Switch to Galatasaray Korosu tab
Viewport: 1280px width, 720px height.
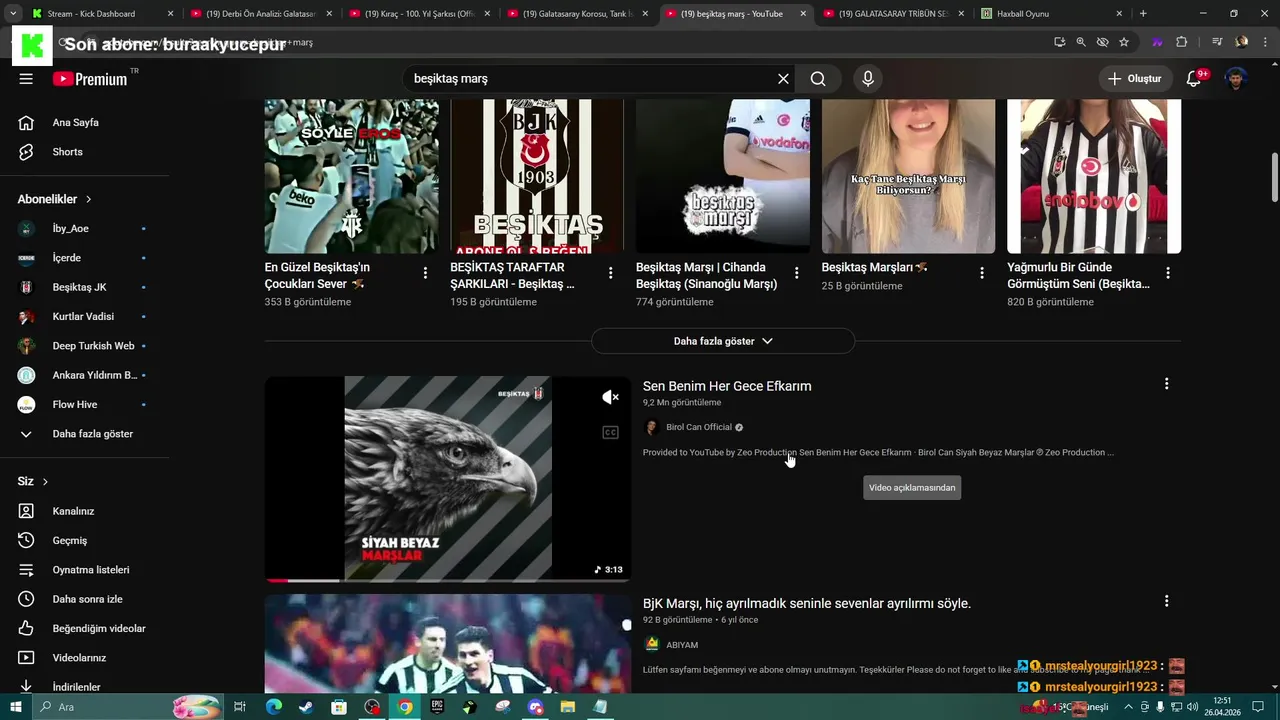click(577, 13)
